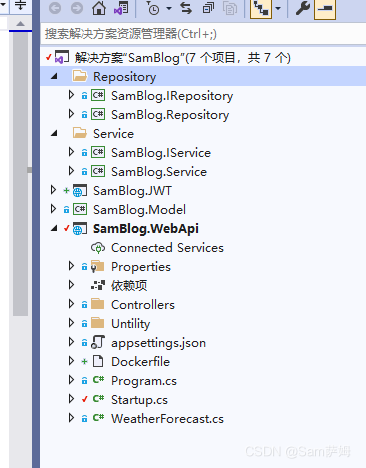The image size is (366, 468).
Task: Open the pending changes filter dropdown arrow
Action: click(x=169, y=8)
